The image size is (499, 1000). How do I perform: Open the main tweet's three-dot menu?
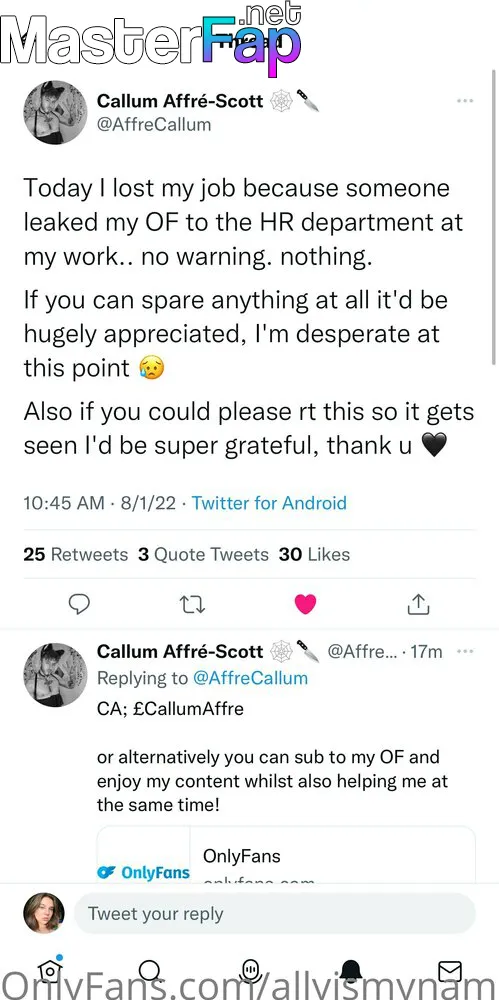click(x=465, y=101)
